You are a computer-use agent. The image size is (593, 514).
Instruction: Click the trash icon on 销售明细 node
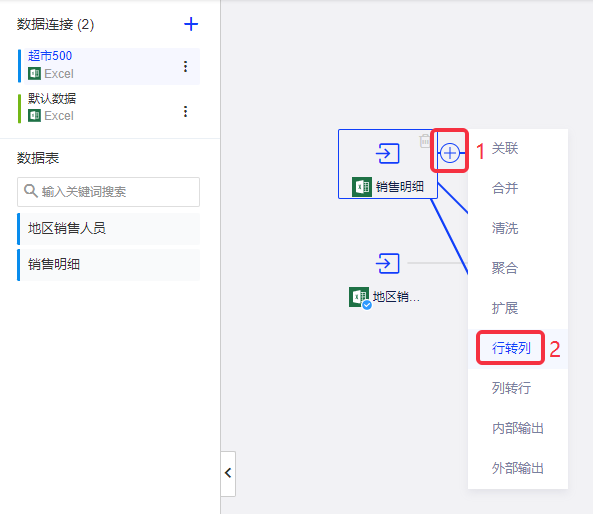point(425,141)
